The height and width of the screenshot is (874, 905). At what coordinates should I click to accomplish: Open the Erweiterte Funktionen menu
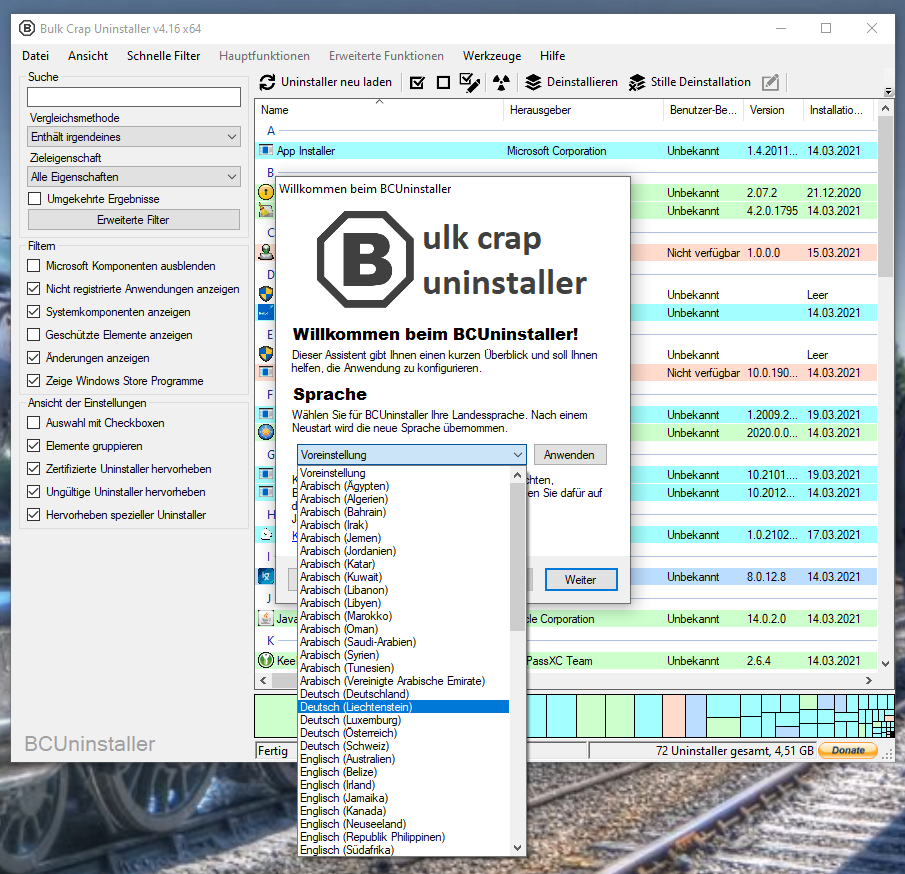(x=386, y=56)
